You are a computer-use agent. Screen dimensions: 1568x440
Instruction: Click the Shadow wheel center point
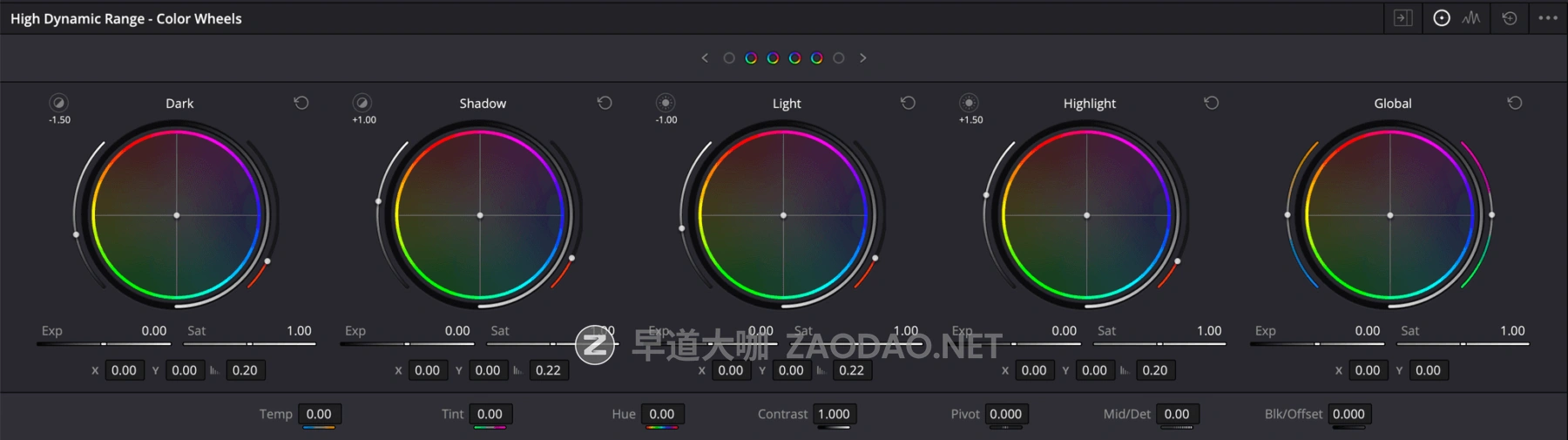coord(480,215)
